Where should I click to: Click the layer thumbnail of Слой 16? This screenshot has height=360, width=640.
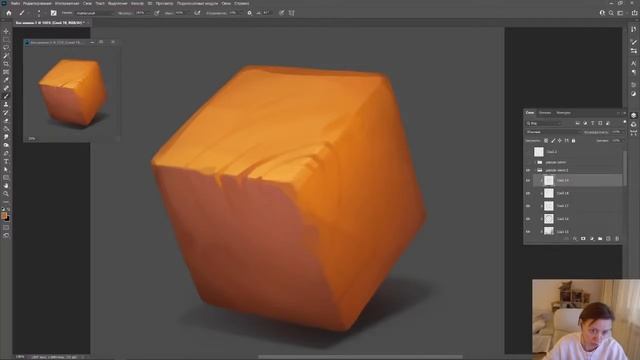pyautogui.click(x=549, y=219)
